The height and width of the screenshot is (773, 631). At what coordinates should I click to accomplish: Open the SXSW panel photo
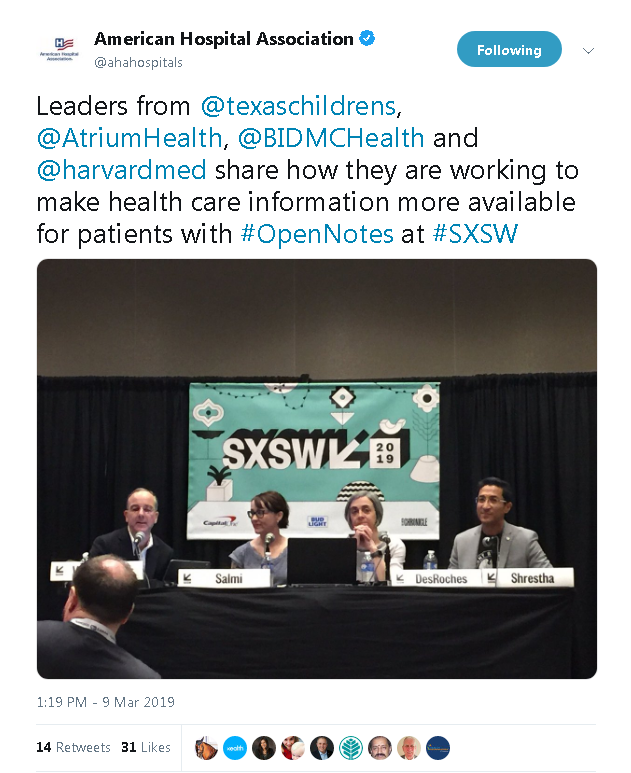(x=316, y=469)
